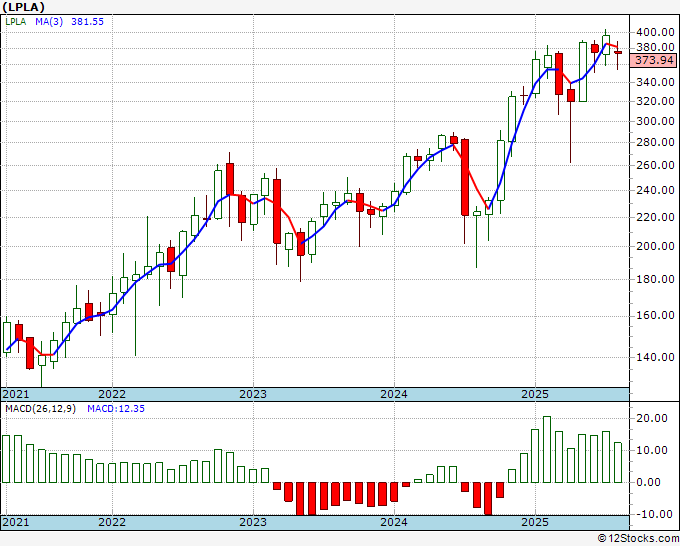Click the 220.00 price axis label
This screenshot has width=680, height=546.
655,217
